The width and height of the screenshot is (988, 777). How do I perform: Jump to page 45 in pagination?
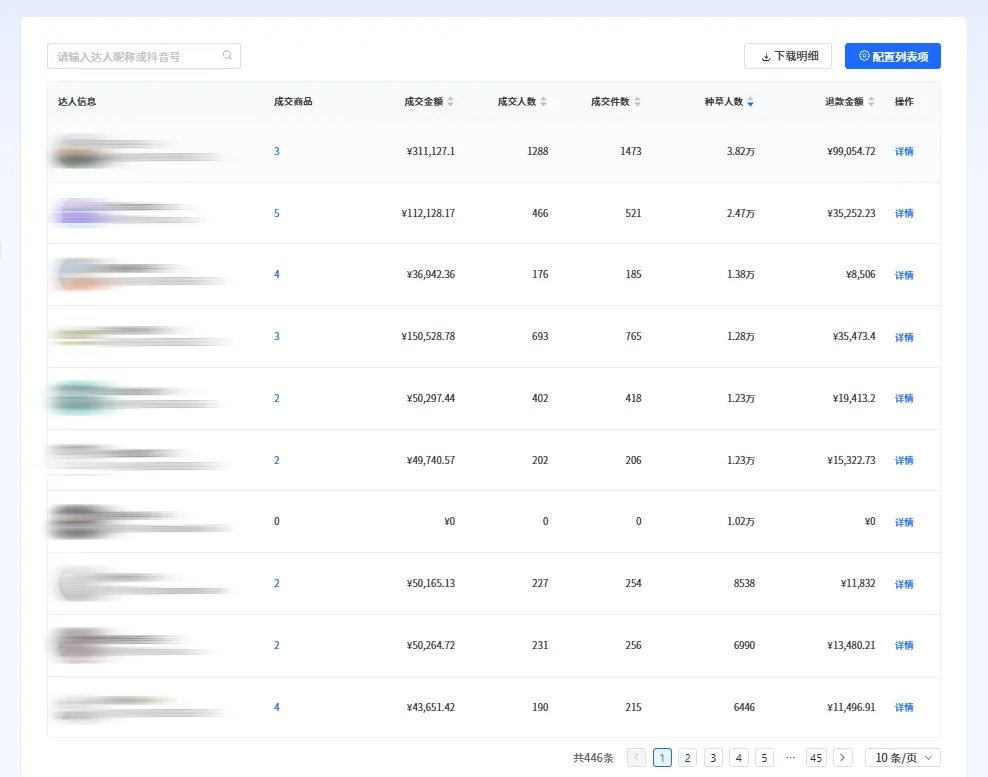click(816, 757)
